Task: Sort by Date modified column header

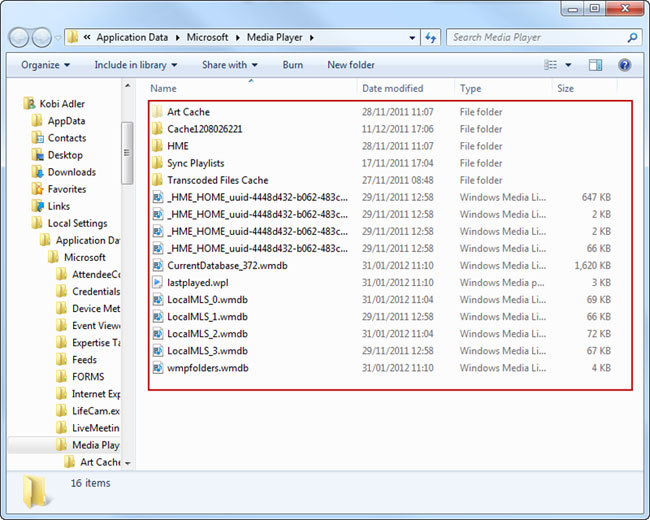Action: (392, 89)
